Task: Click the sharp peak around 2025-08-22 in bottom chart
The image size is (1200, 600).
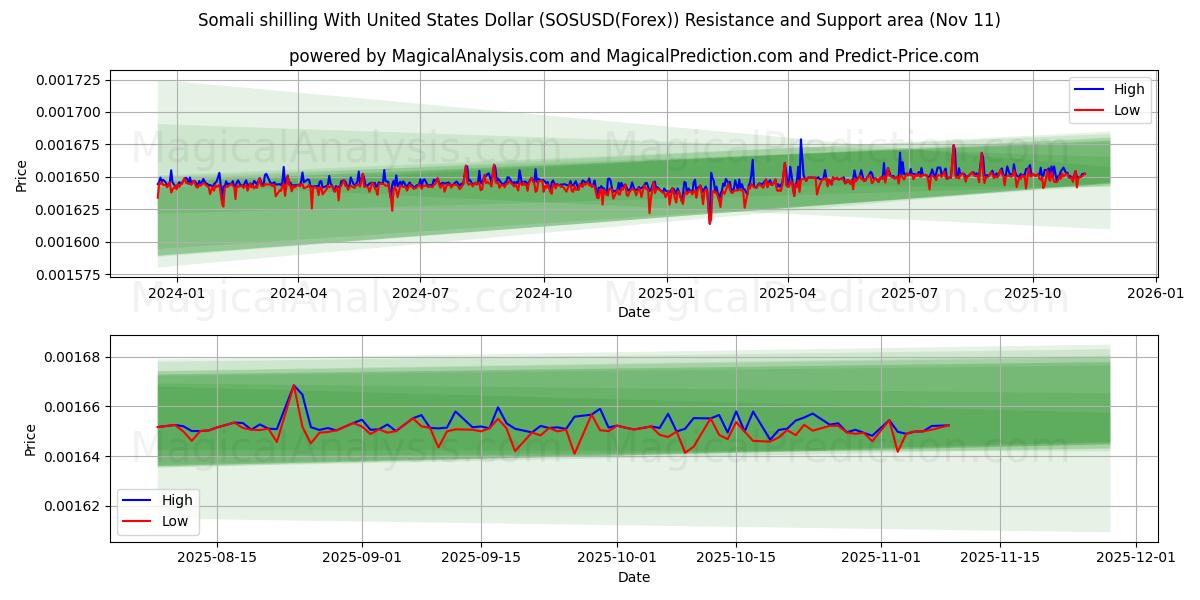Action: coord(296,385)
